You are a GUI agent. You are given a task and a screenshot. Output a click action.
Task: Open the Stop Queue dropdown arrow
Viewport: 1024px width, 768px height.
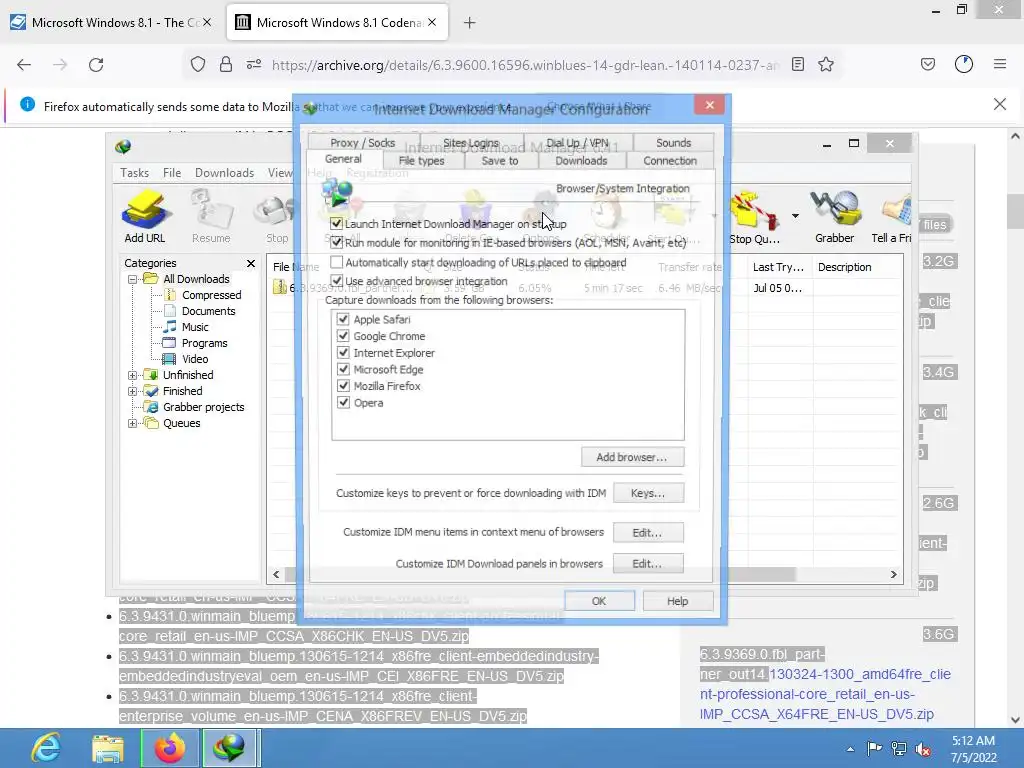pyautogui.click(x=795, y=216)
